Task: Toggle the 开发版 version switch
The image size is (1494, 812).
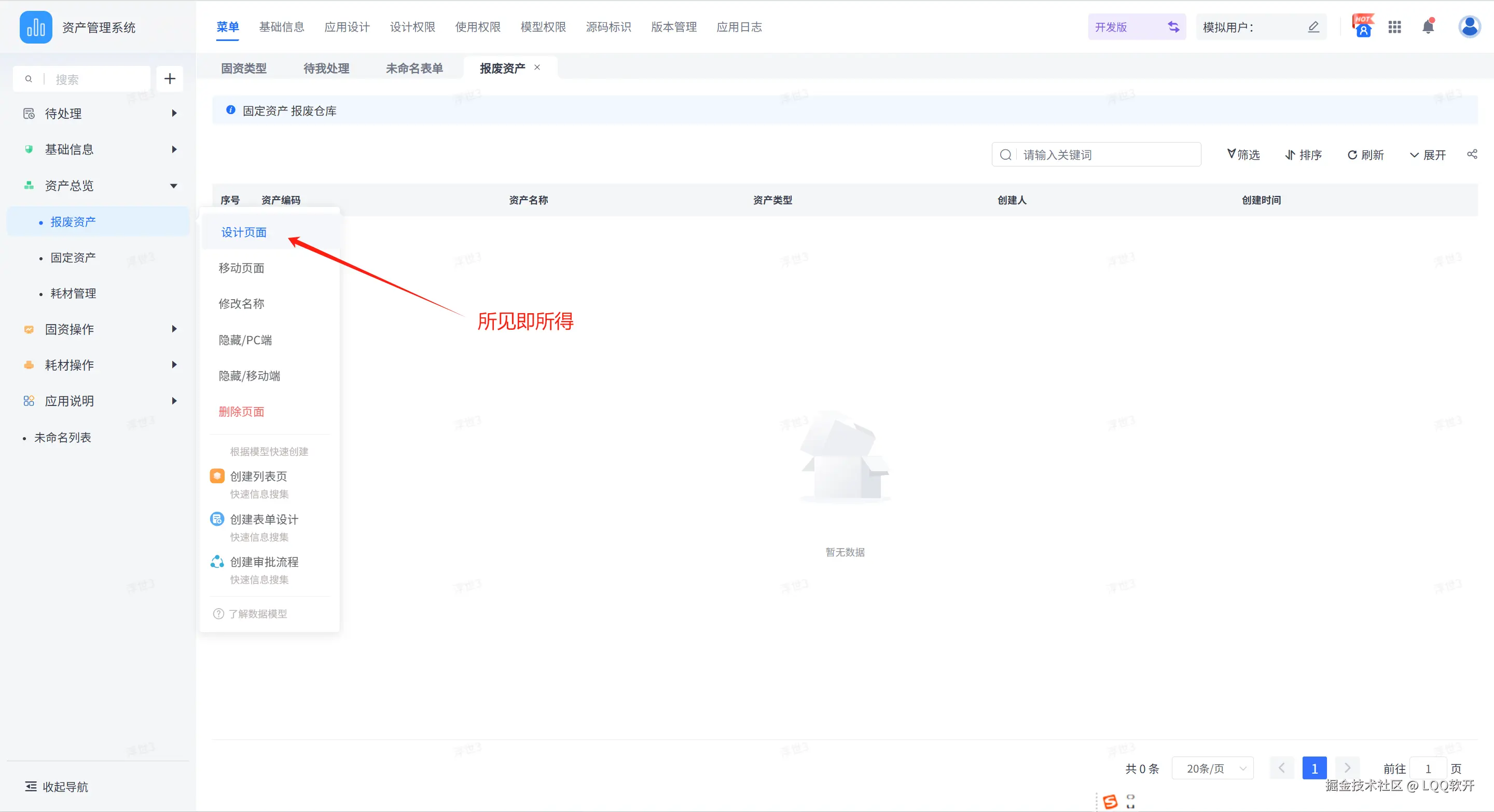Action: click(1173, 26)
